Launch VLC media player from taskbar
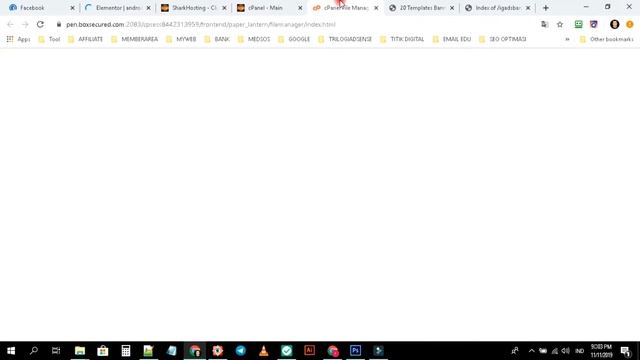640x360 pixels. click(x=264, y=351)
